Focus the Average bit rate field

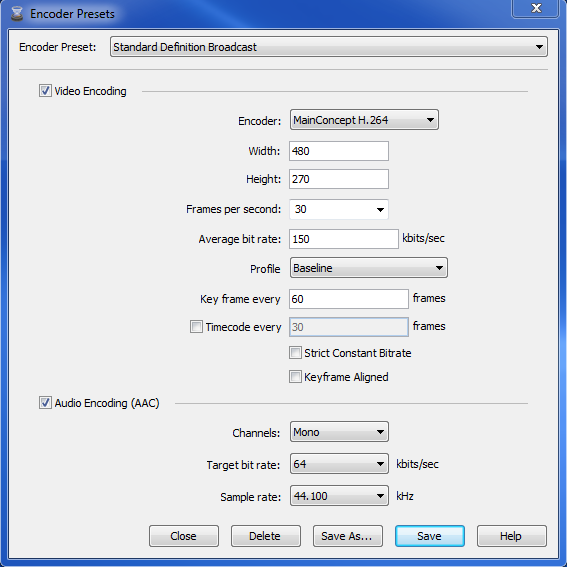click(x=344, y=239)
